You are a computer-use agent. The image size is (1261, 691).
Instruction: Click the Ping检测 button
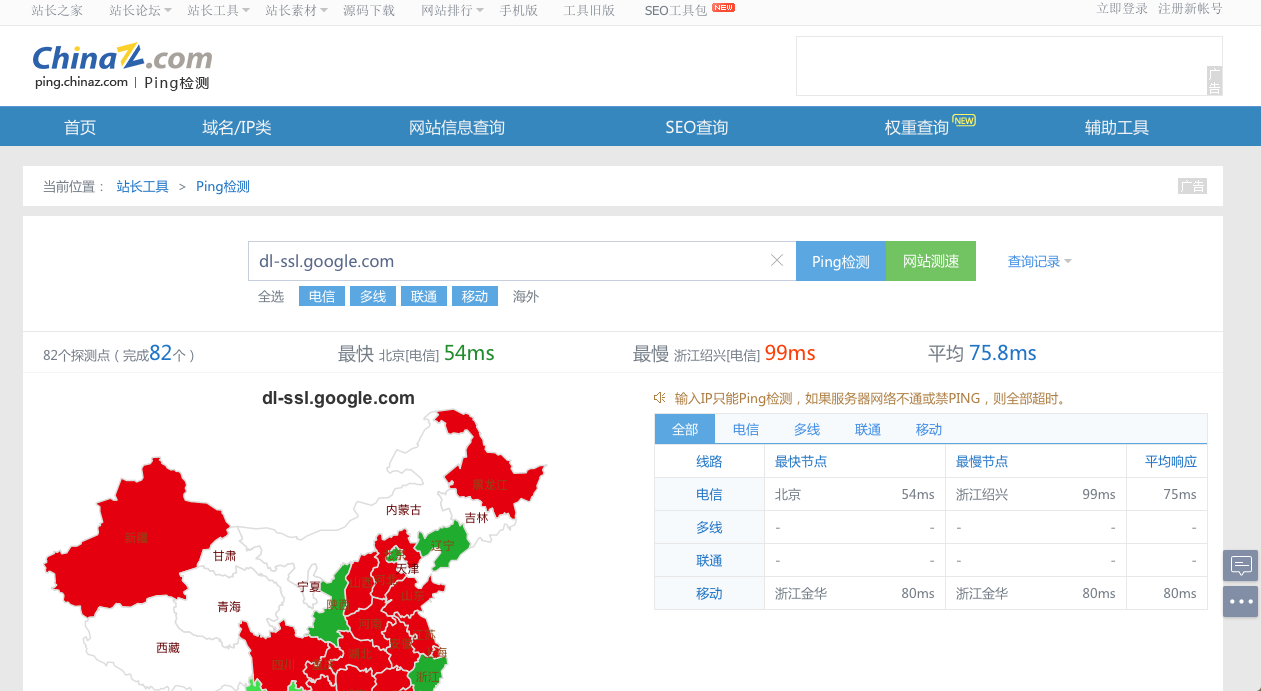(841, 261)
